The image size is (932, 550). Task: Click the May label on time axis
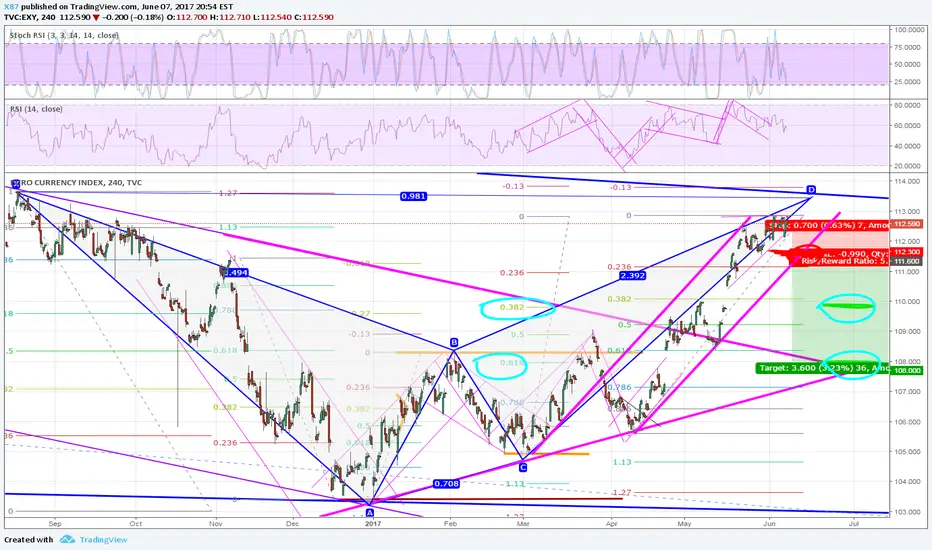coord(685,524)
